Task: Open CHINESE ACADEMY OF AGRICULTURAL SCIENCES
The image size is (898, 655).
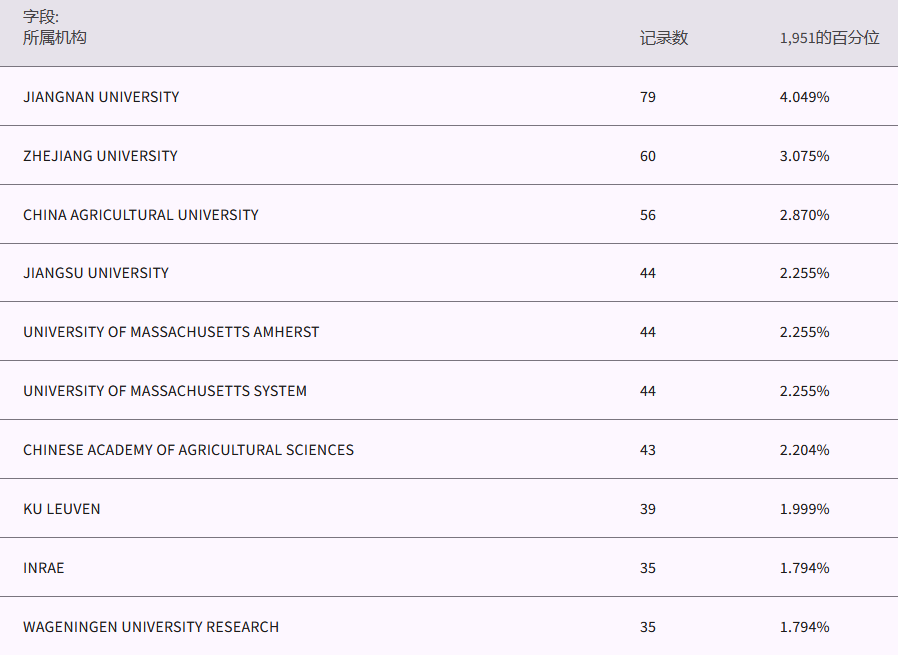Action: 188,450
